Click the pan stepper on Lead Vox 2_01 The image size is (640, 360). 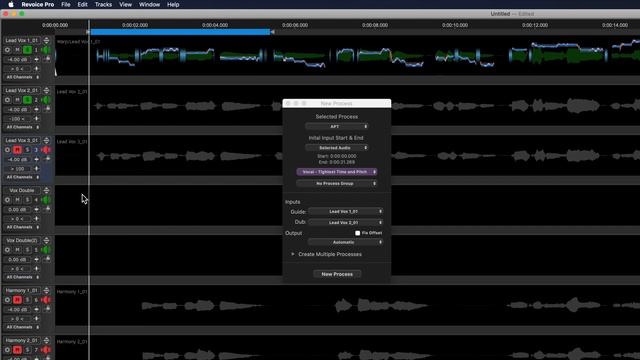[x=36, y=119]
